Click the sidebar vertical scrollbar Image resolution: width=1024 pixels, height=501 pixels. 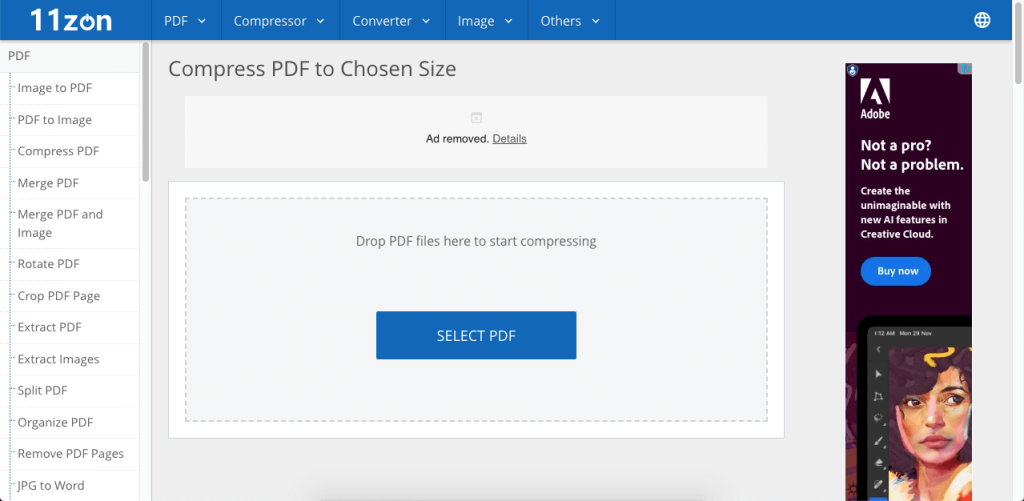tap(146, 110)
